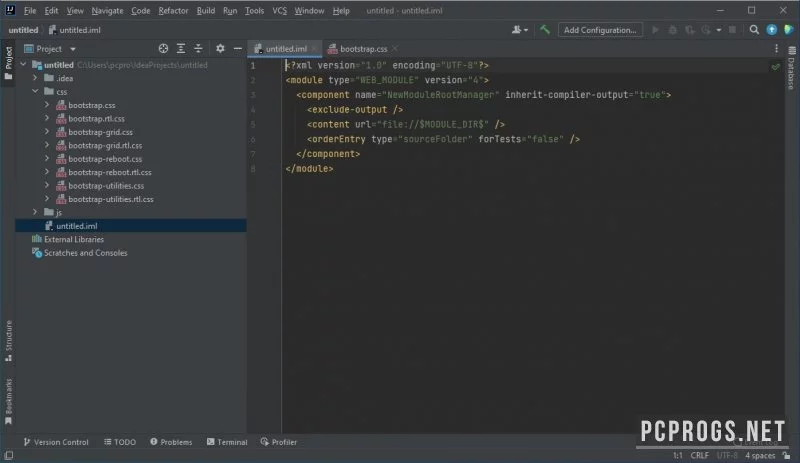This screenshot has width=800, height=463.
Task: Collapse the css folder
Action: 35,91
